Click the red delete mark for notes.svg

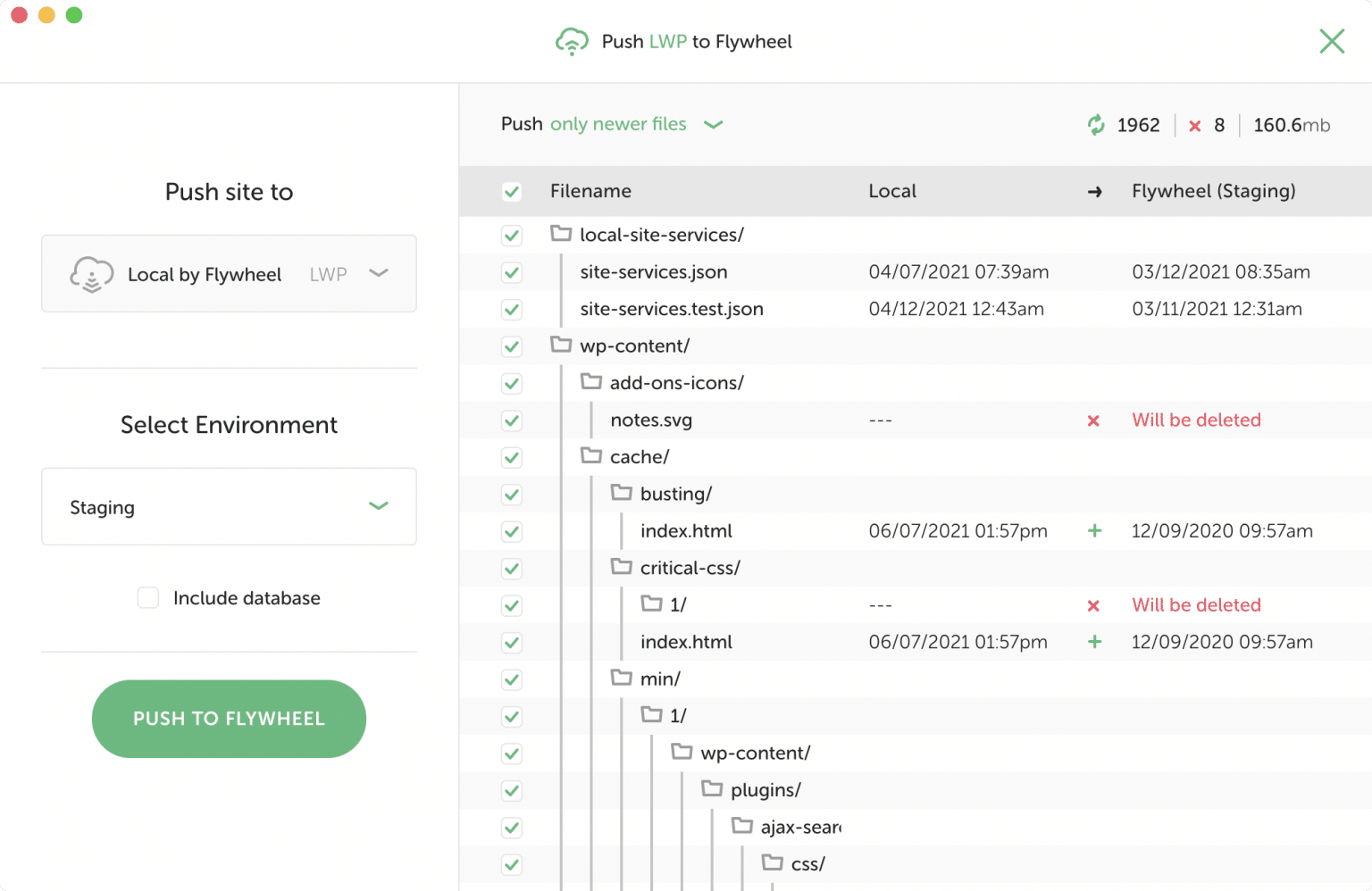point(1093,421)
